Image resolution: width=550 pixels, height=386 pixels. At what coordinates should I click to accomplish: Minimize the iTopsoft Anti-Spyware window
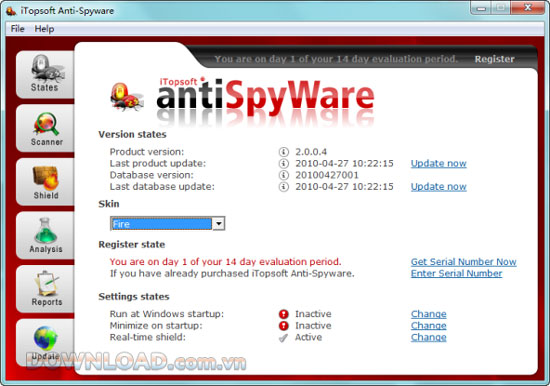coord(481,8)
